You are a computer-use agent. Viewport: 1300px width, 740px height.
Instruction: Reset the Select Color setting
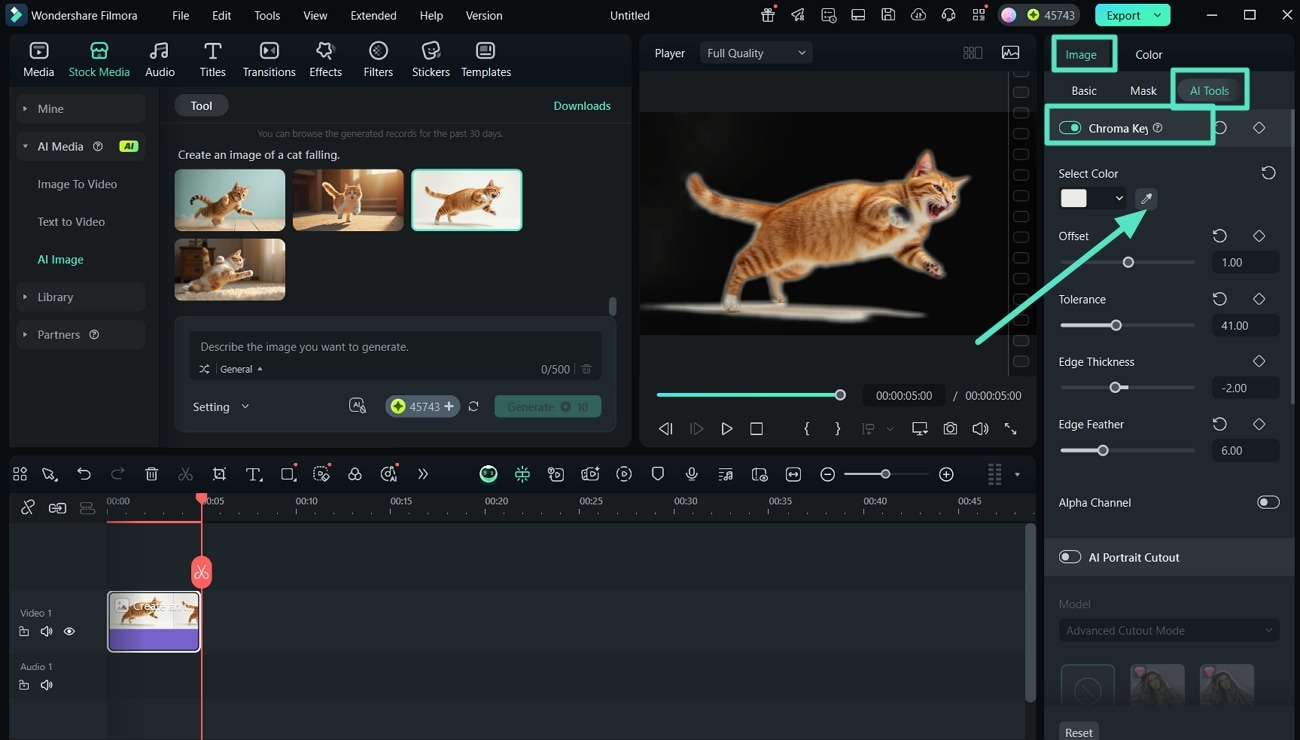(x=1268, y=173)
